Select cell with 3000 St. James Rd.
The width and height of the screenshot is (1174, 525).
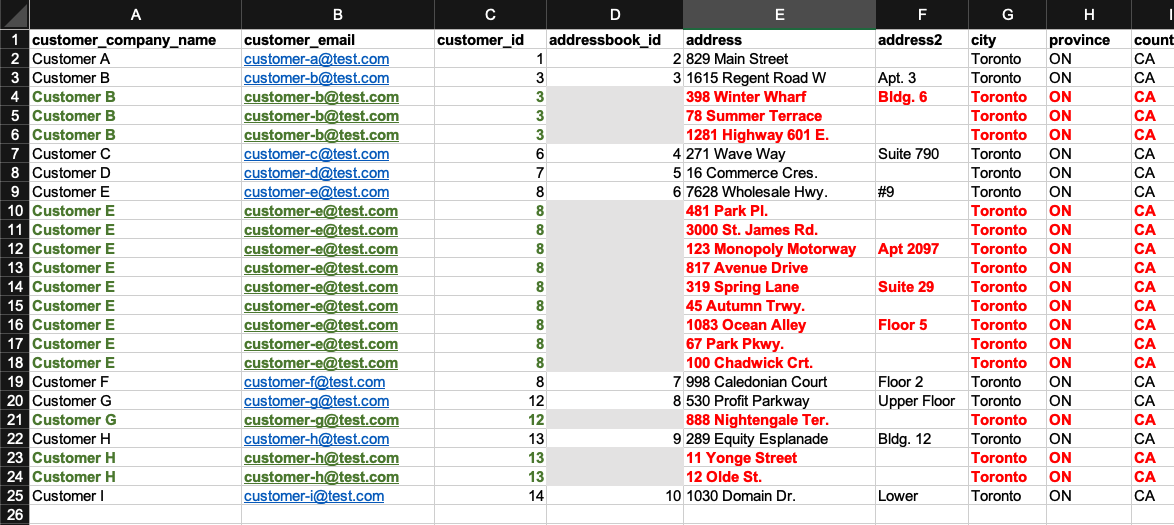tap(779, 230)
